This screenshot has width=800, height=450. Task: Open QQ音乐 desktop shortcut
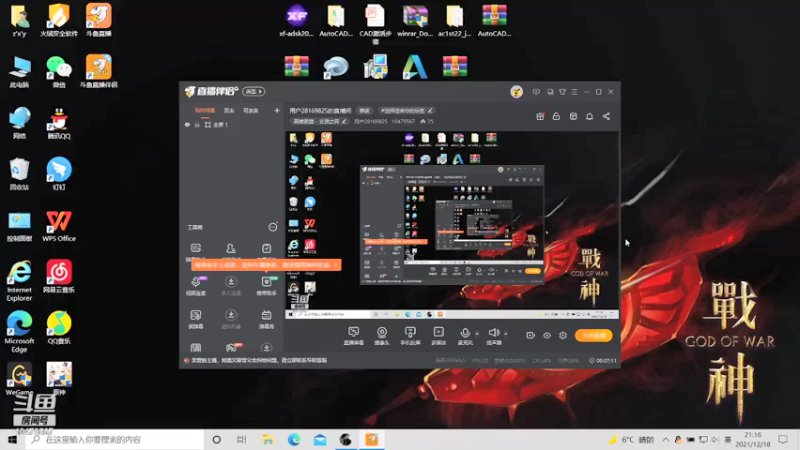59,327
